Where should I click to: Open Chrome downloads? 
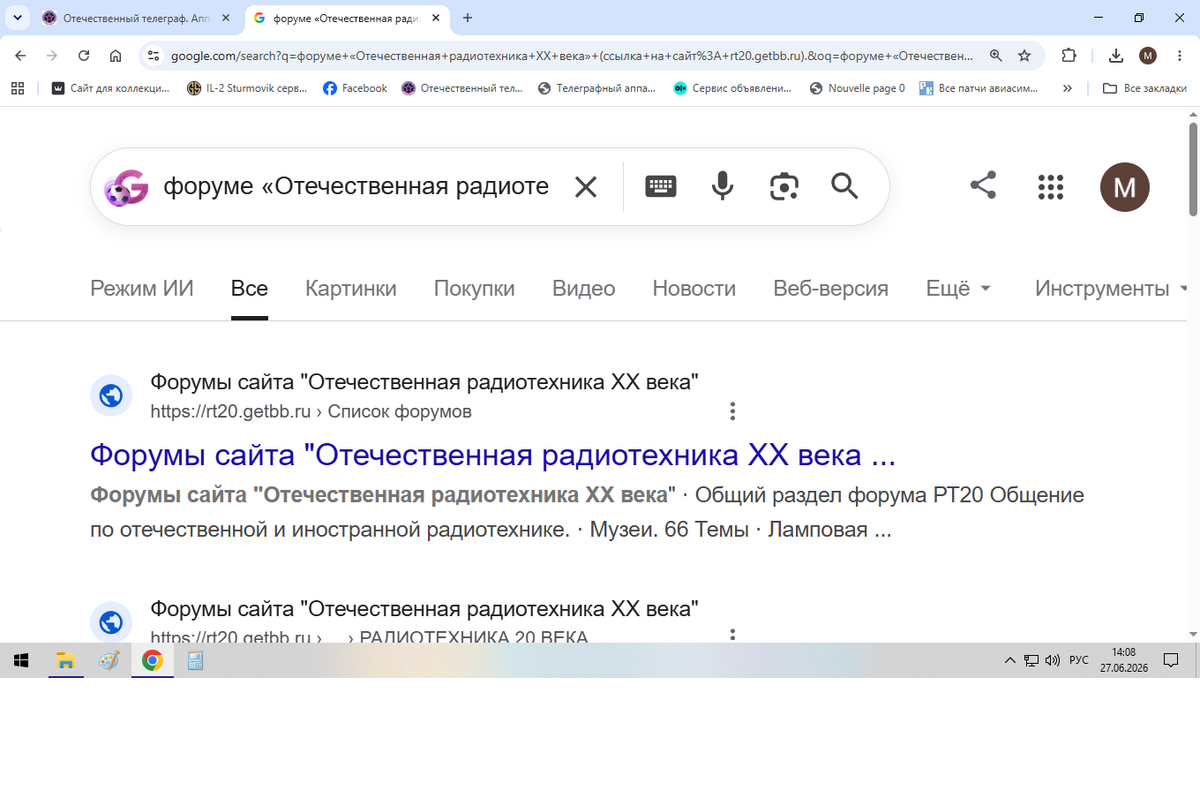pyautogui.click(x=1117, y=56)
